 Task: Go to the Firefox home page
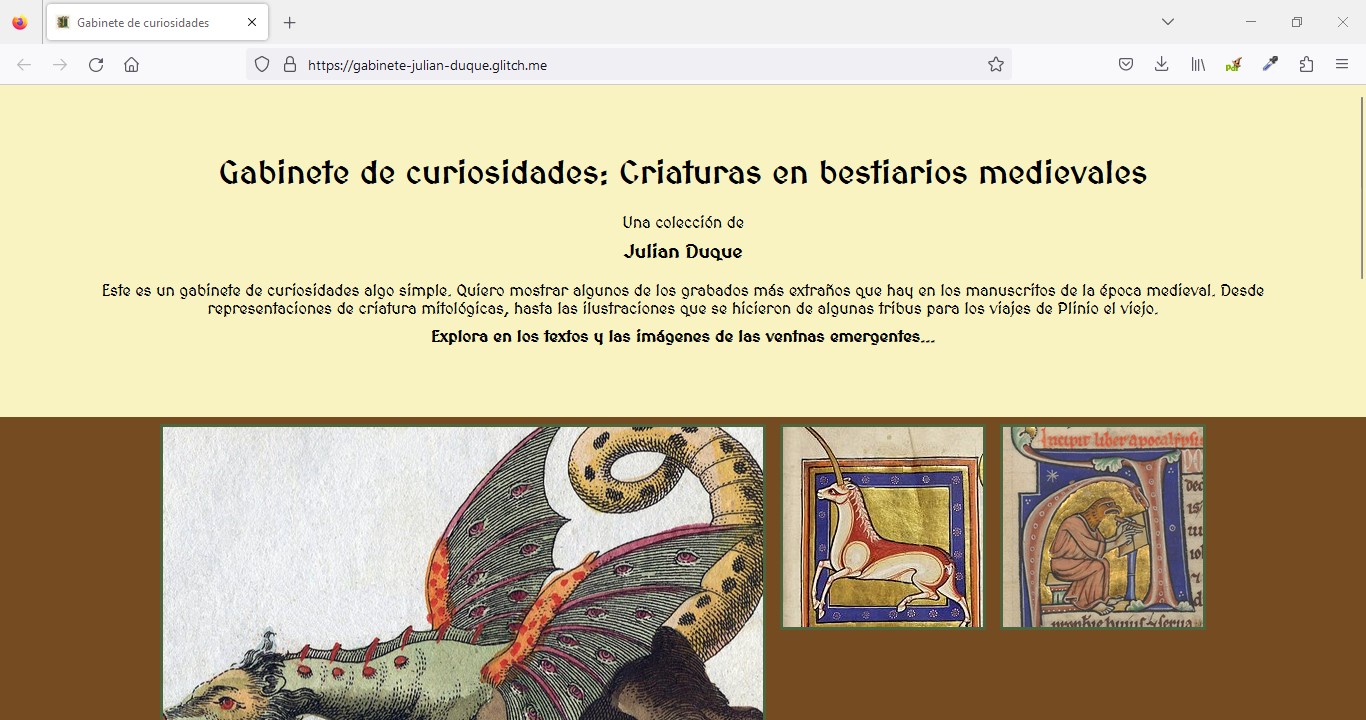(x=131, y=65)
